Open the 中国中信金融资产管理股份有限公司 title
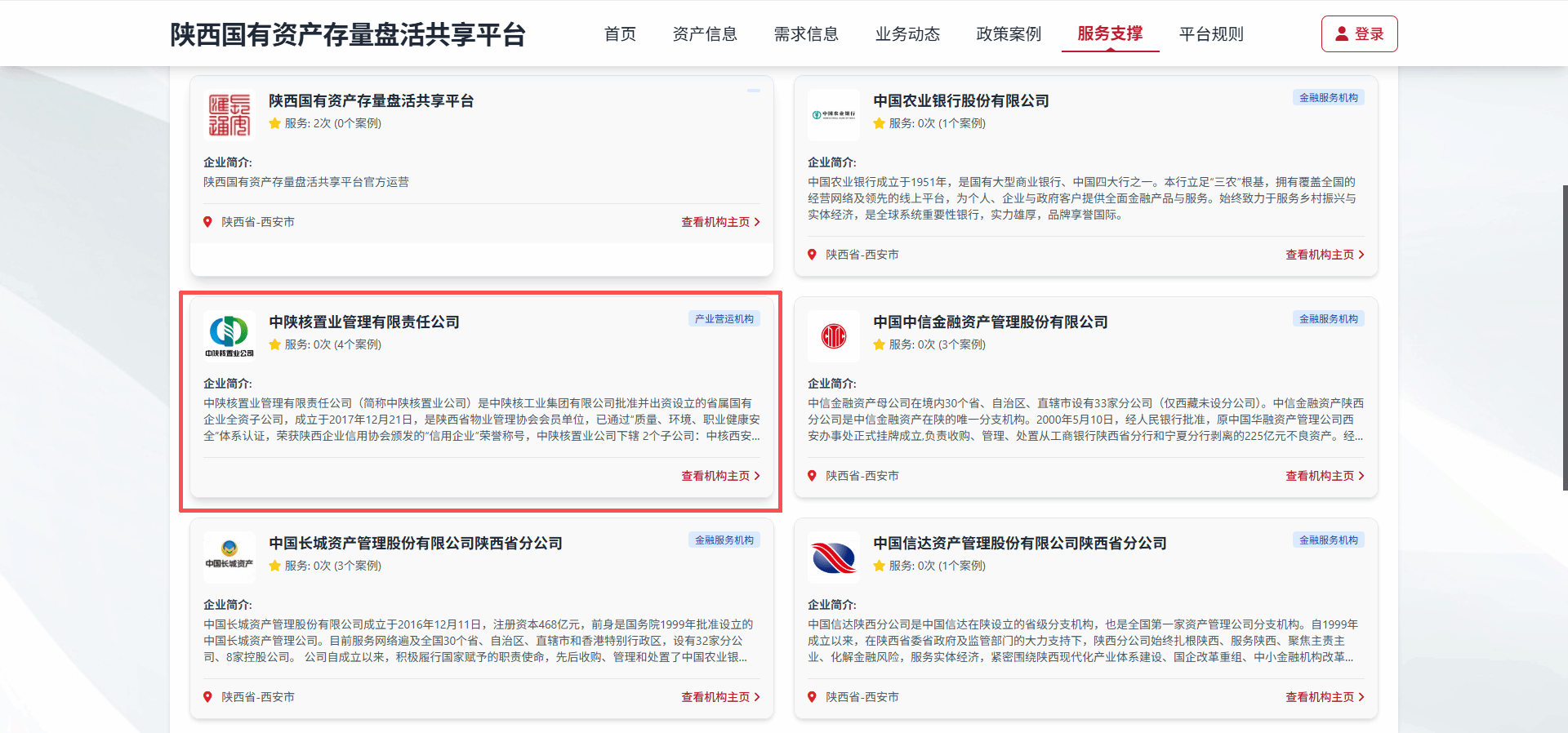Image resolution: width=1568 pixels, height=733 pixels. (x=990, y=322)
